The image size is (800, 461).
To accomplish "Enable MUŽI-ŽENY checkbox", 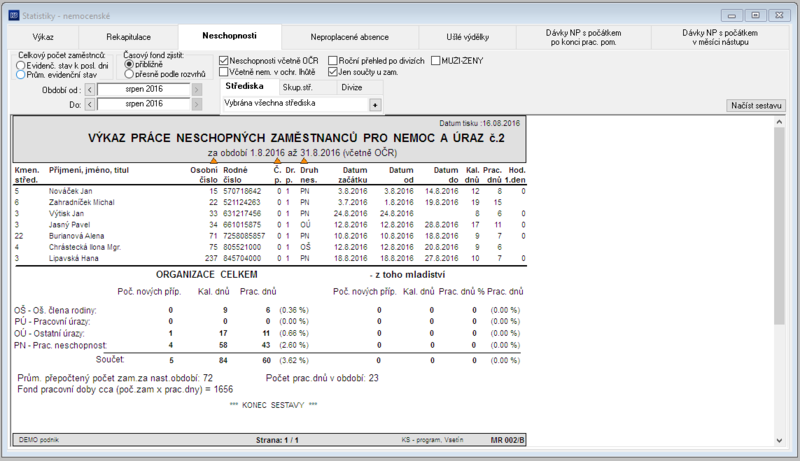I will (x=435, y=61).
